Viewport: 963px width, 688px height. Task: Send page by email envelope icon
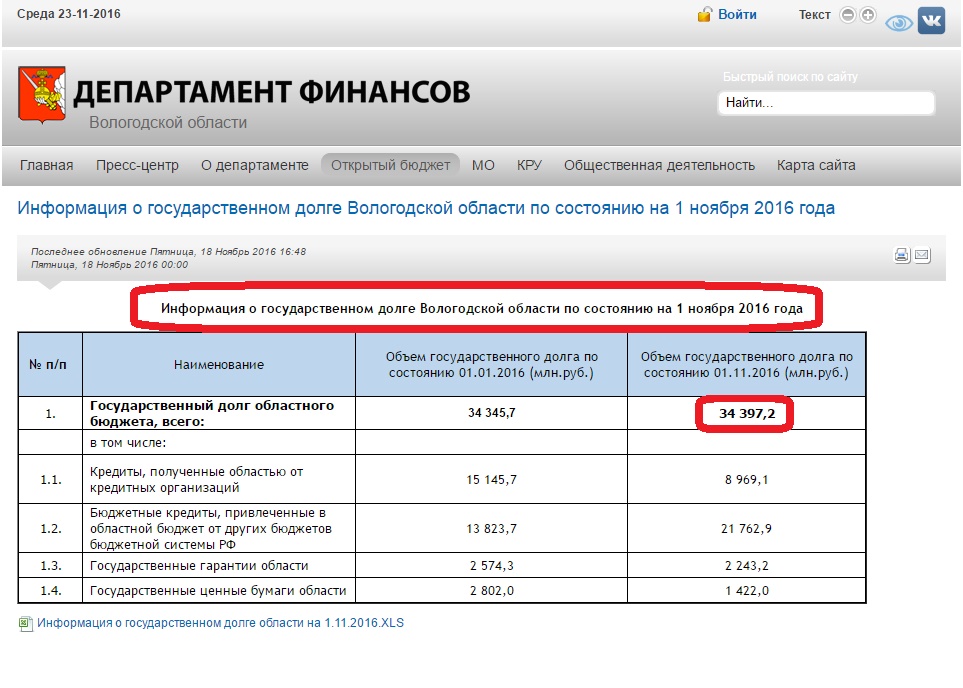[x=921, y=255]
